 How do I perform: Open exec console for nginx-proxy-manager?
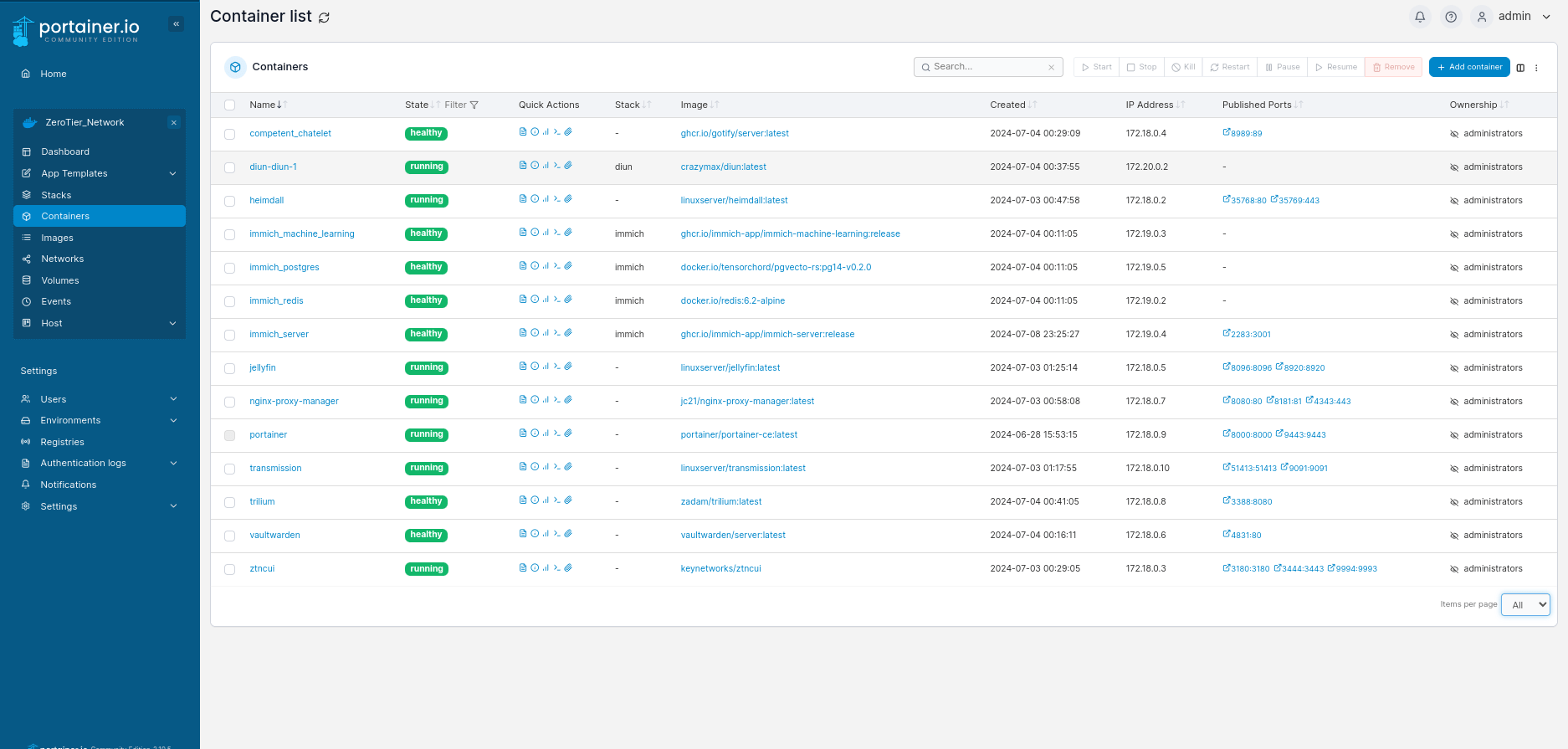(x=557, y=400)
